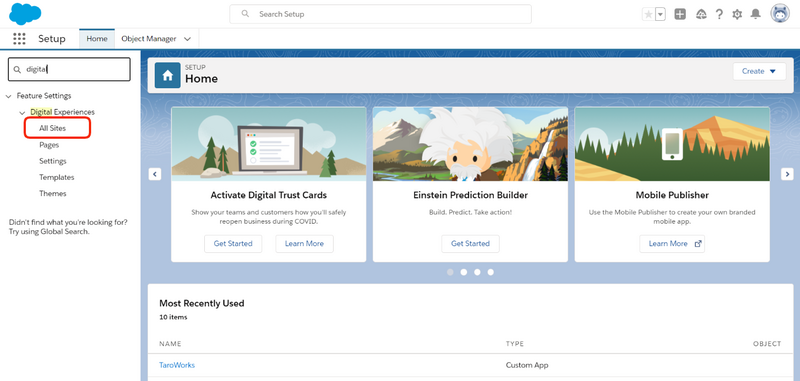
Task: Open the Notifications bell icon
Action: click(x=756, y=14)
